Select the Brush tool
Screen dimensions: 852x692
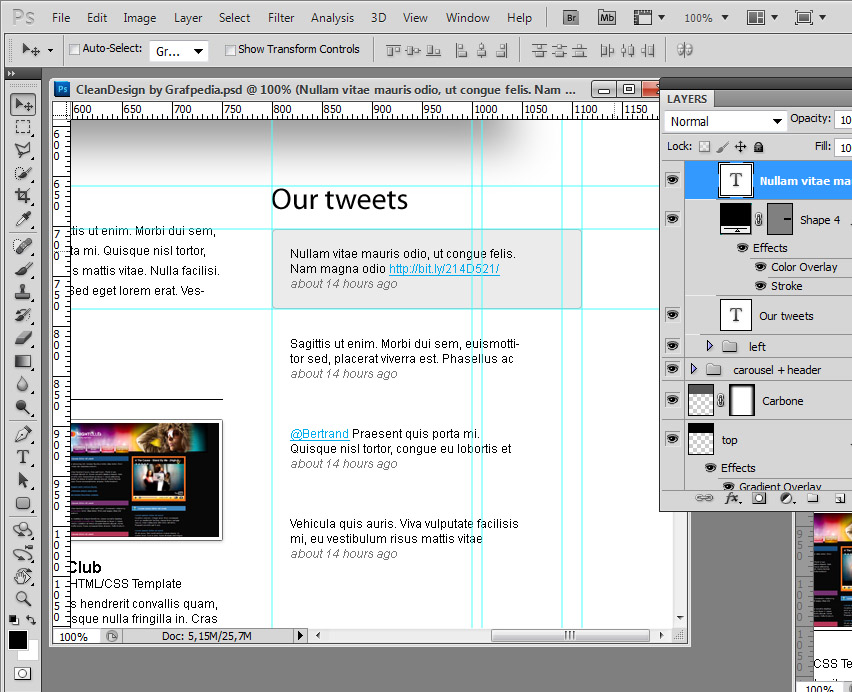[x=23, y=269]
